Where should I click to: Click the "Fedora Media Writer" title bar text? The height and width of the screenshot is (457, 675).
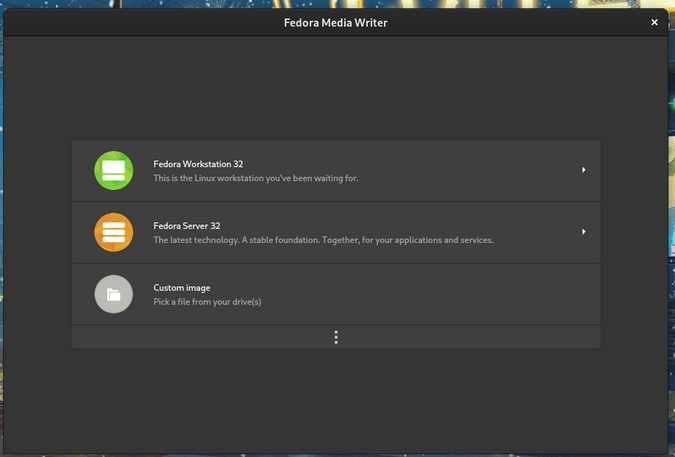[336, 22]
